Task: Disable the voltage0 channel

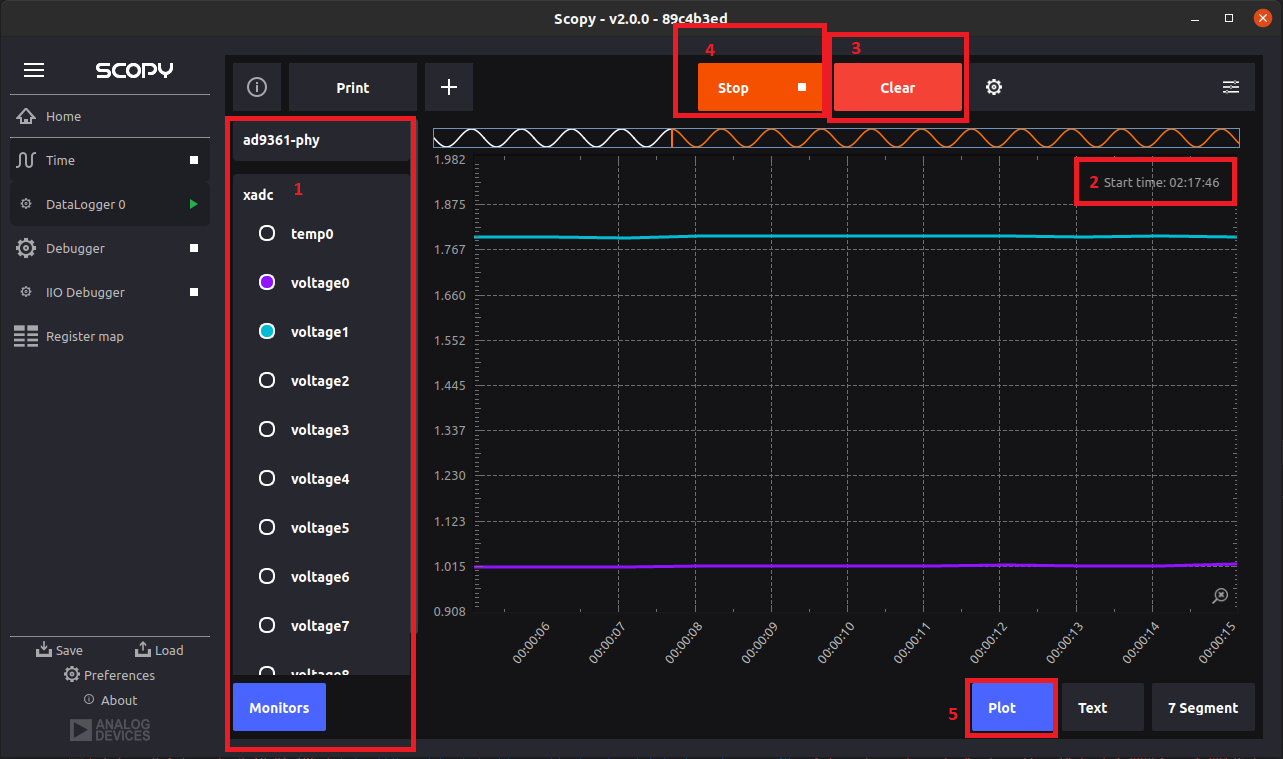Action: 267,282
